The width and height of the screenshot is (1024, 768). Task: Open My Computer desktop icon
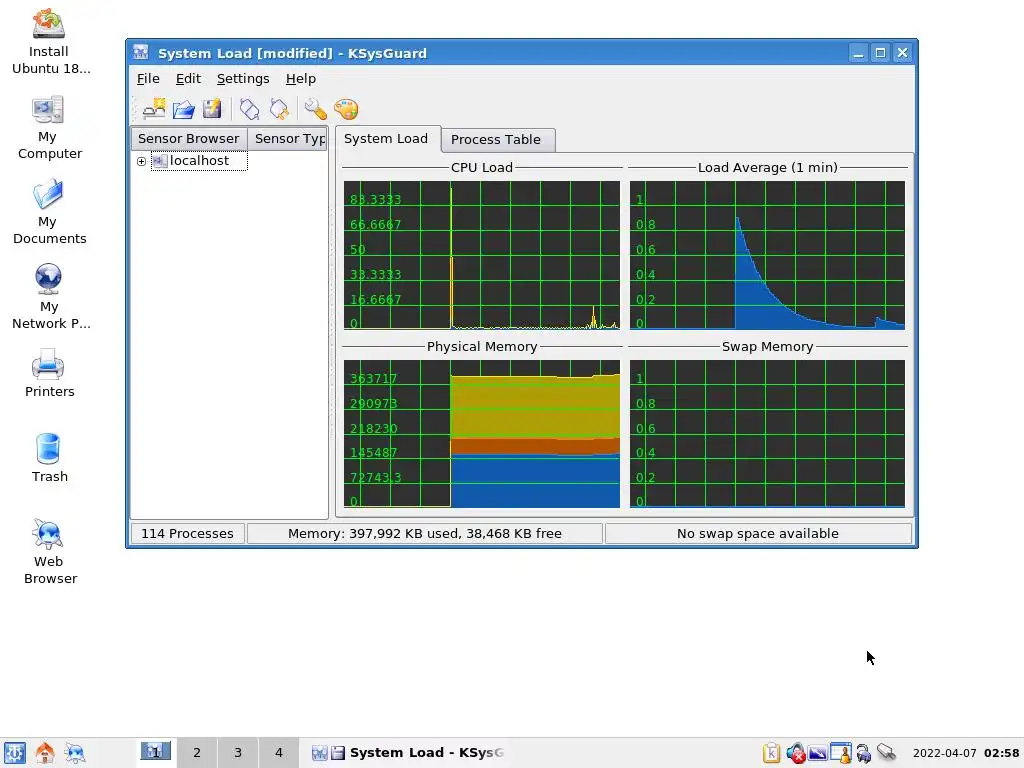[49, 127]
